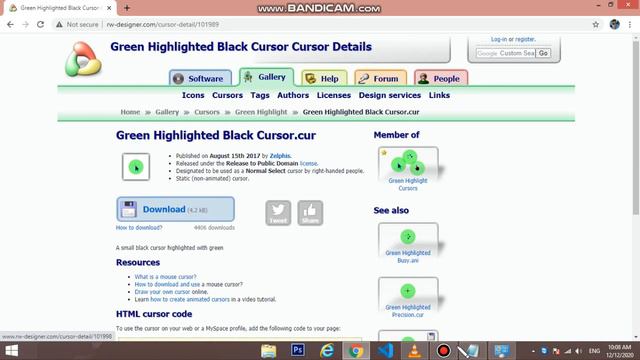
Task: Open Chrome three-dot menu
Action: (630, 24)
